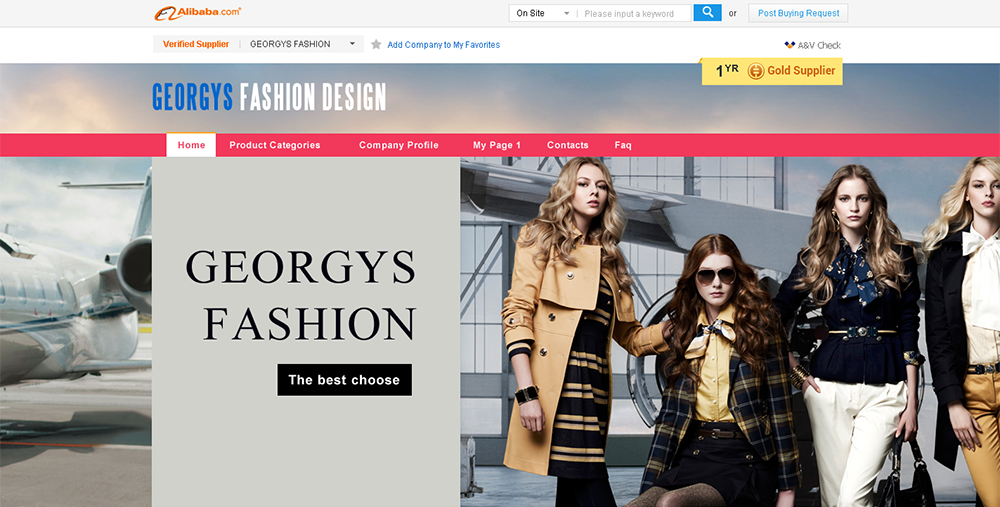
Task: Click the keyword search input field
Action: point(635,13)
